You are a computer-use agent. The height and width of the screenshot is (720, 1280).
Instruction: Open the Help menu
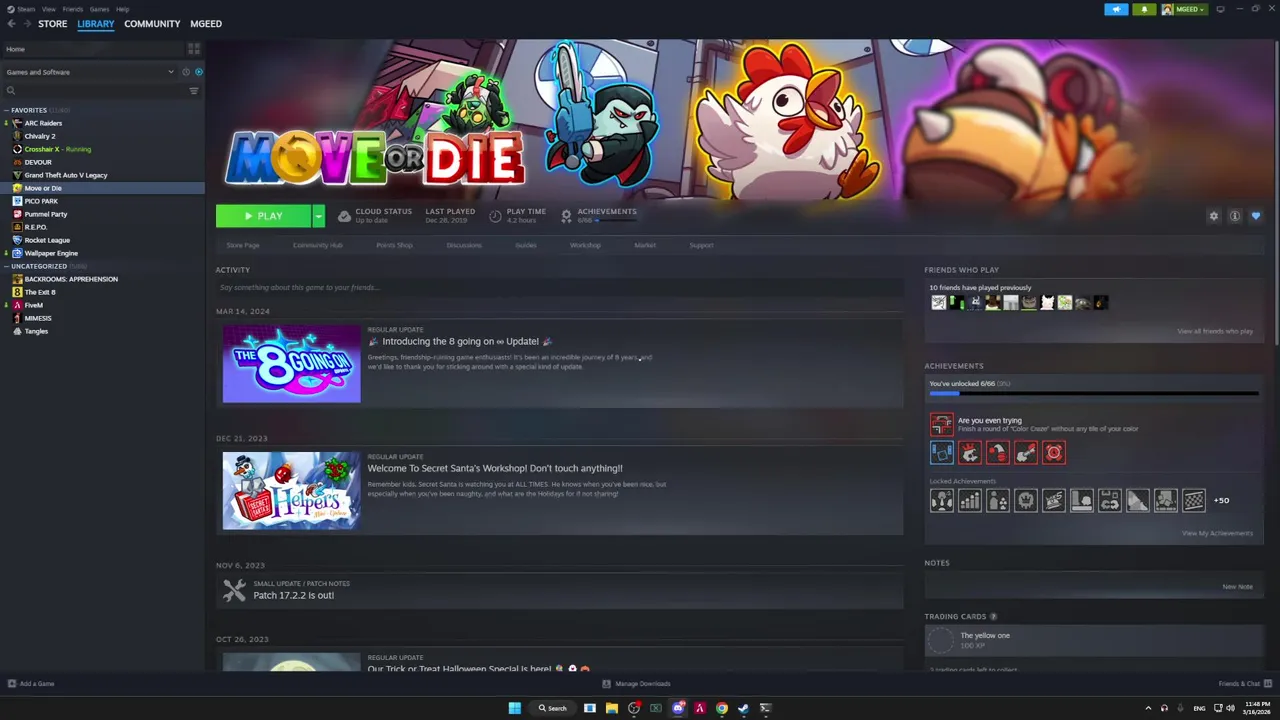tap(122, 9)
